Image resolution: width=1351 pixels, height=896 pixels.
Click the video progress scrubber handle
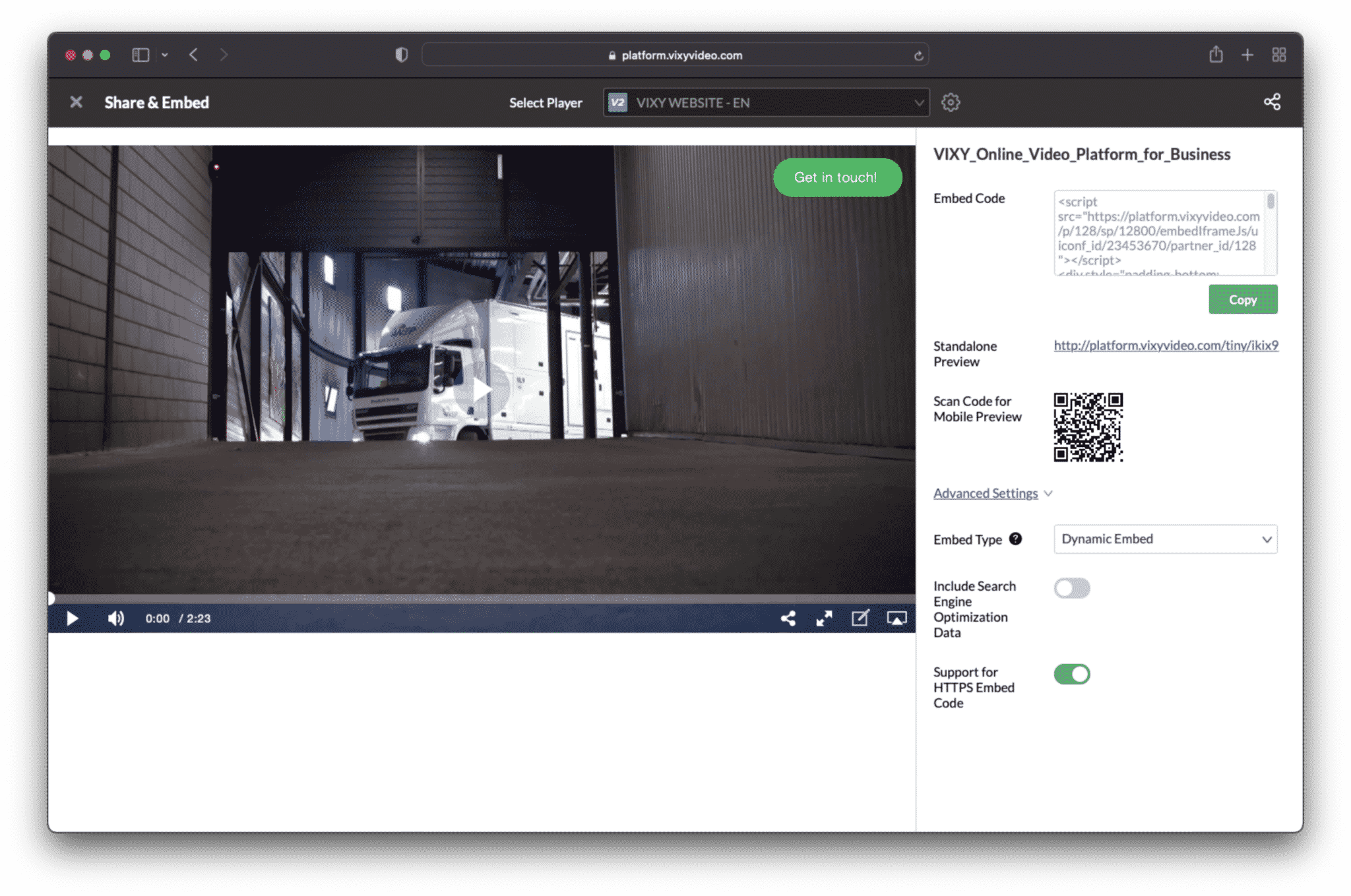[51, 599]
